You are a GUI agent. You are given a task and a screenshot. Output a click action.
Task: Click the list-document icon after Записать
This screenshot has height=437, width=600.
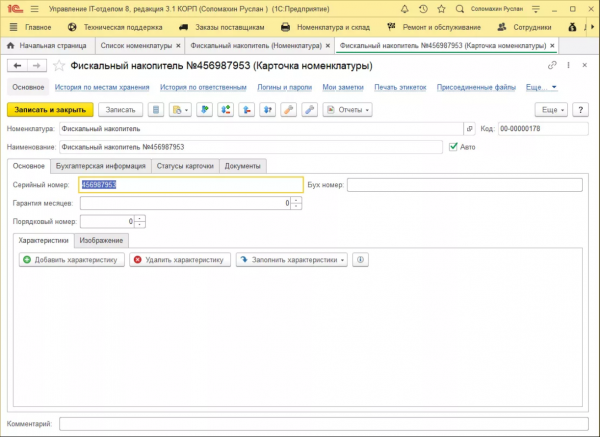tap(156, 110)
